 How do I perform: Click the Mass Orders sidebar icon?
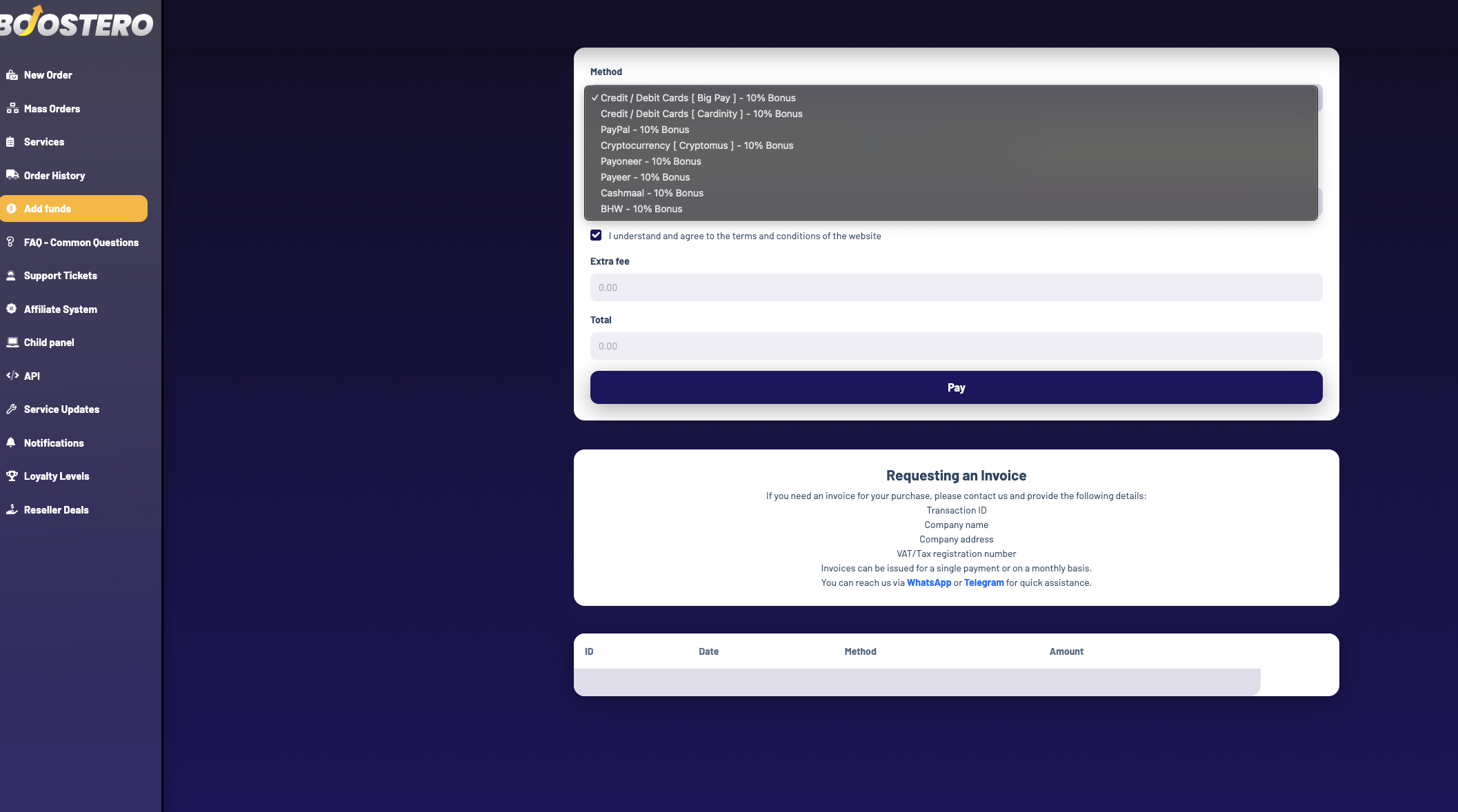(12, 108)
